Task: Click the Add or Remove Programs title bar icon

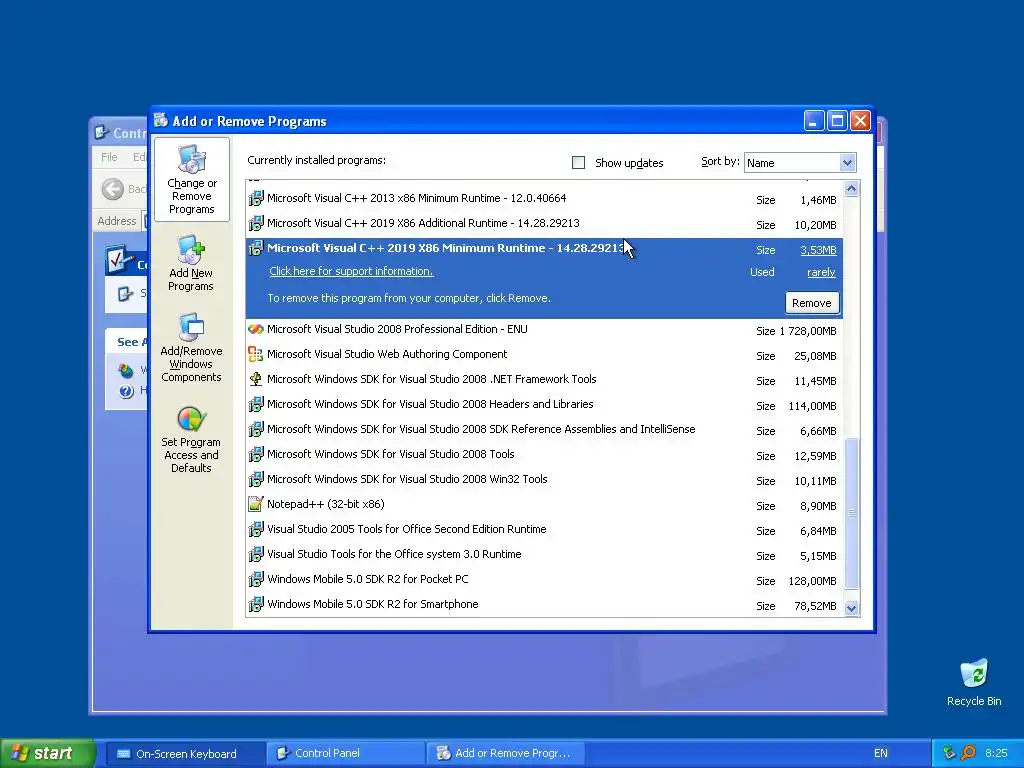Action: coord(161,120)
